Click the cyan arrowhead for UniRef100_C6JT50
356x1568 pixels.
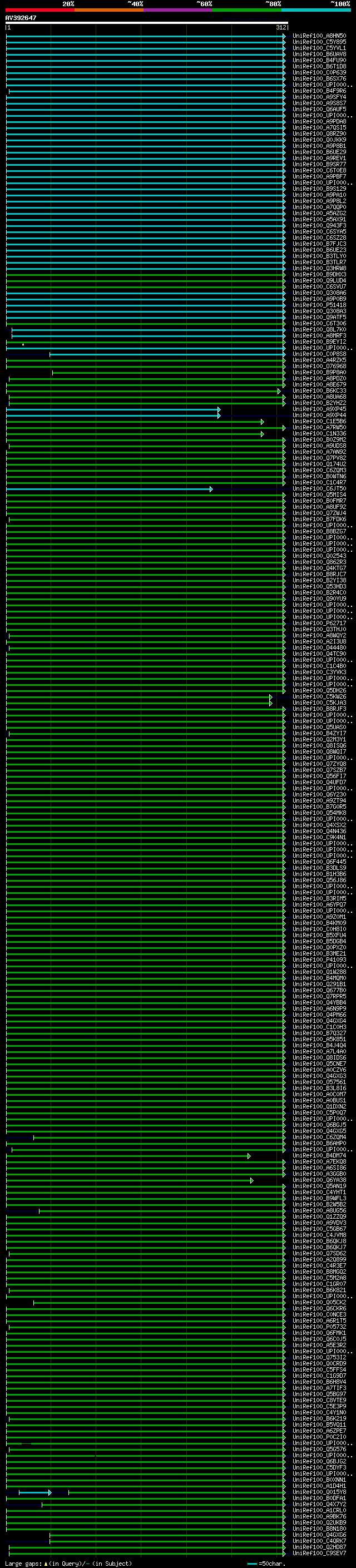coord(211,489)
